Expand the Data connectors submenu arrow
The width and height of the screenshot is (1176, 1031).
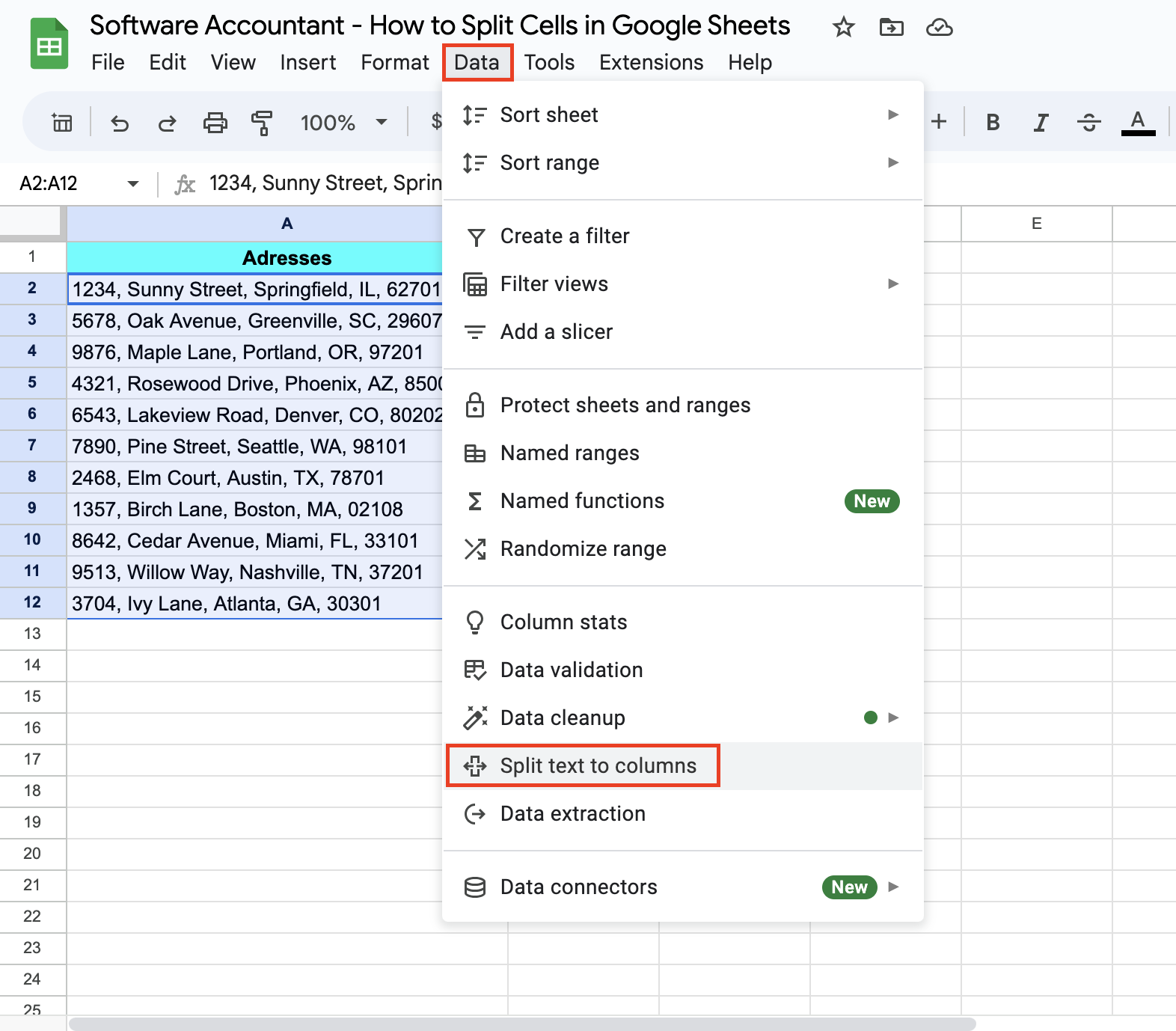892,887
